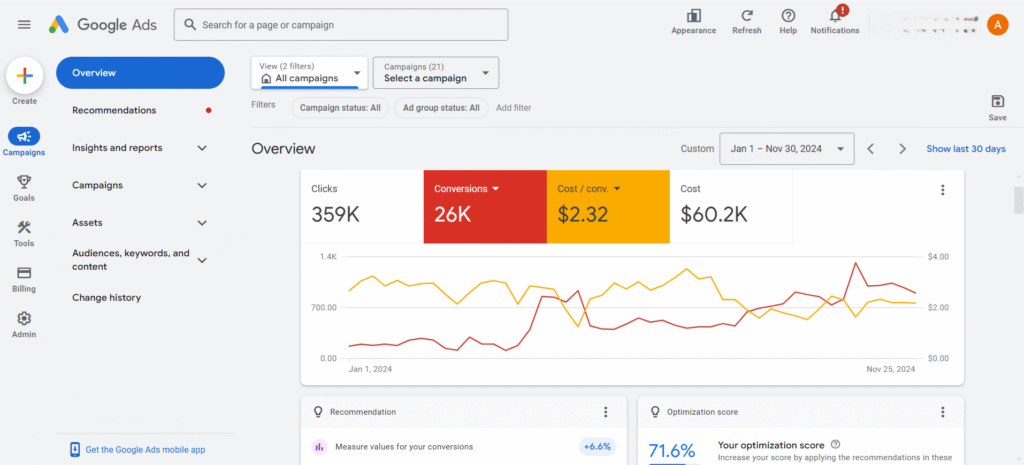
Task: Click the Save filter icon
Action: pyautogui.click(x=997, y=101)
